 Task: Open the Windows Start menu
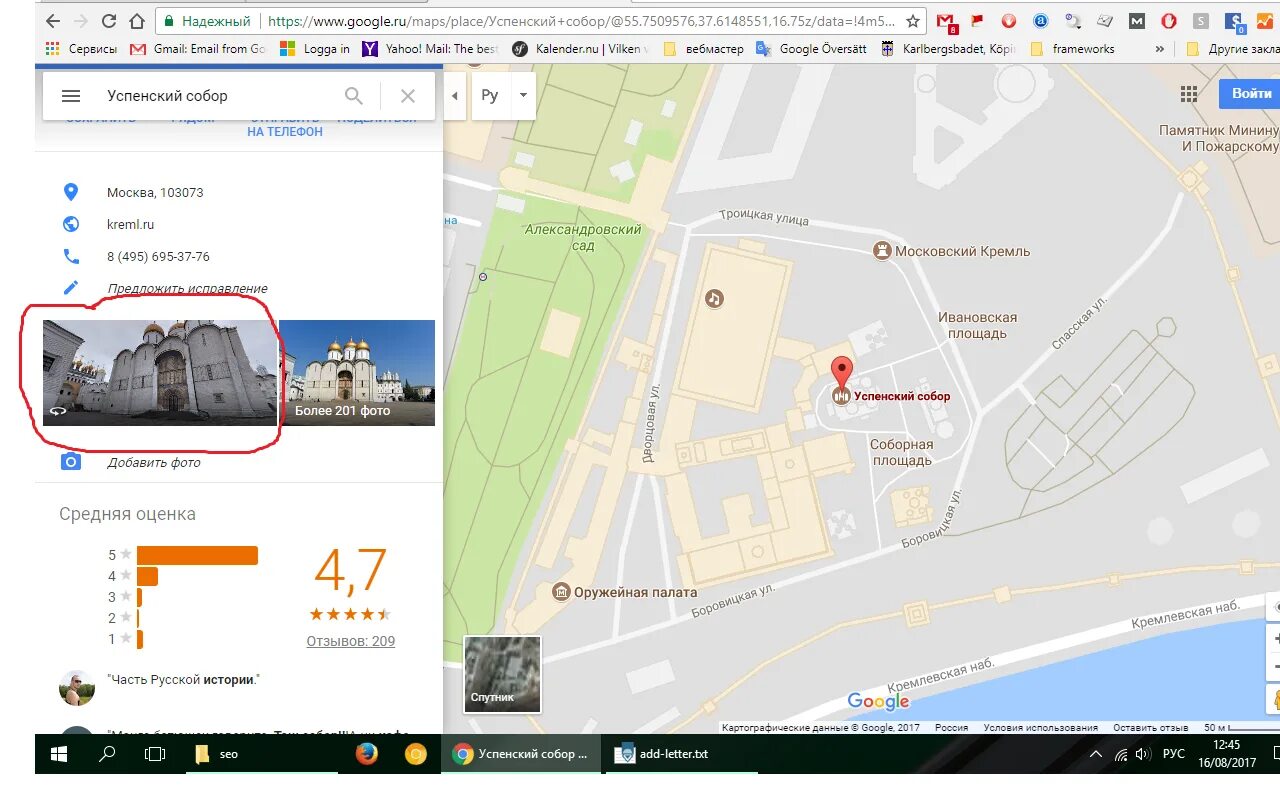(58, 754)
